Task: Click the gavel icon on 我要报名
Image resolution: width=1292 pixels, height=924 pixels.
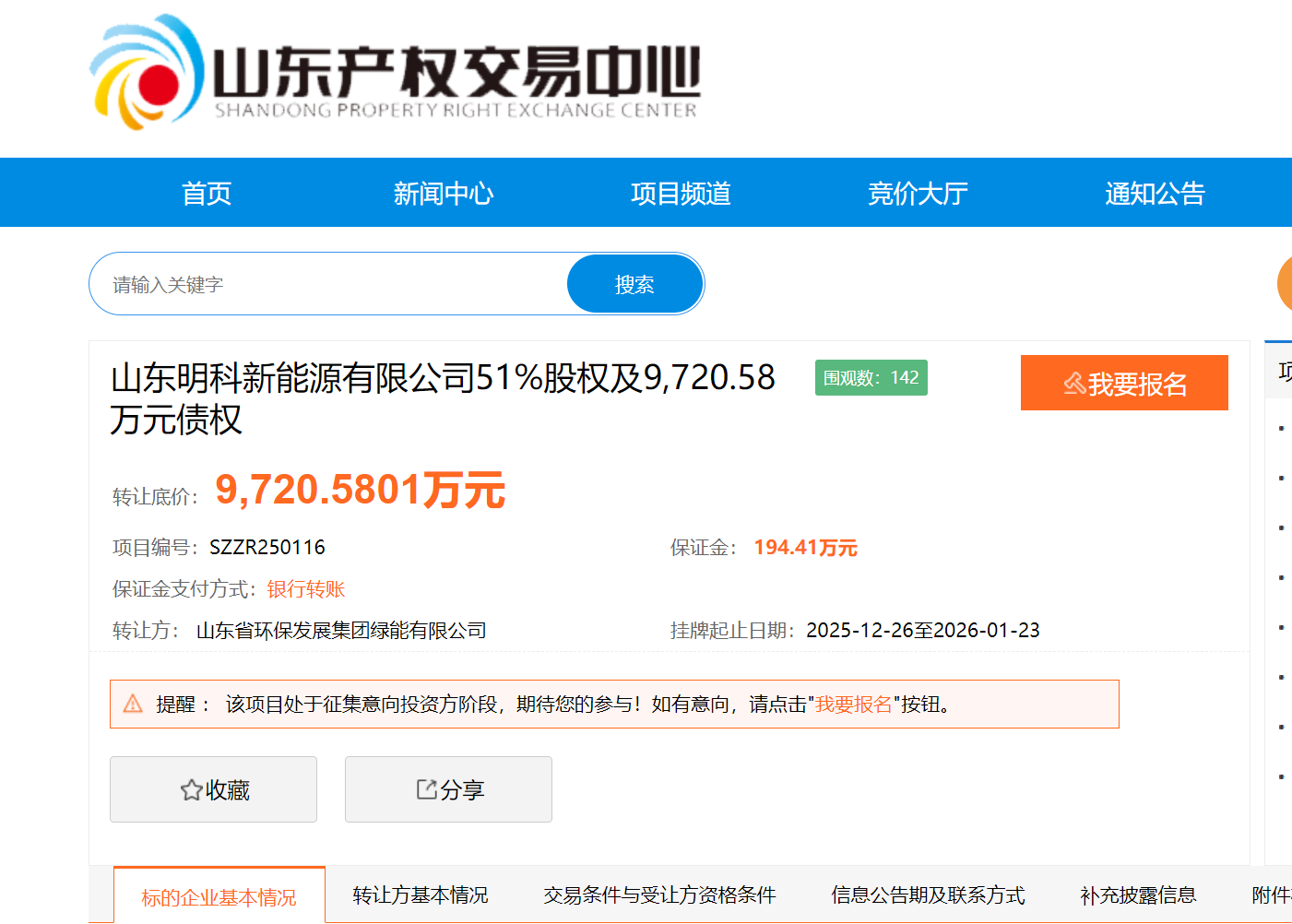Action: point(1073,384)
